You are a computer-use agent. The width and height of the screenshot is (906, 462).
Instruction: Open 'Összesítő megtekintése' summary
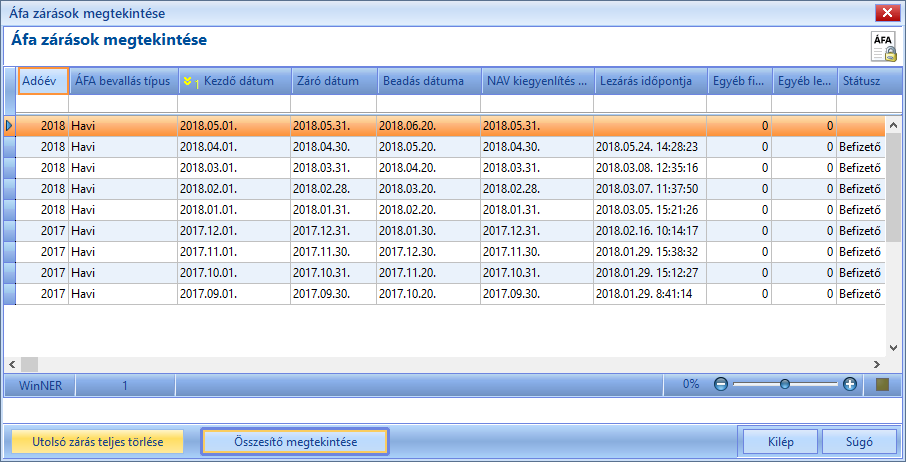[295, 442]
